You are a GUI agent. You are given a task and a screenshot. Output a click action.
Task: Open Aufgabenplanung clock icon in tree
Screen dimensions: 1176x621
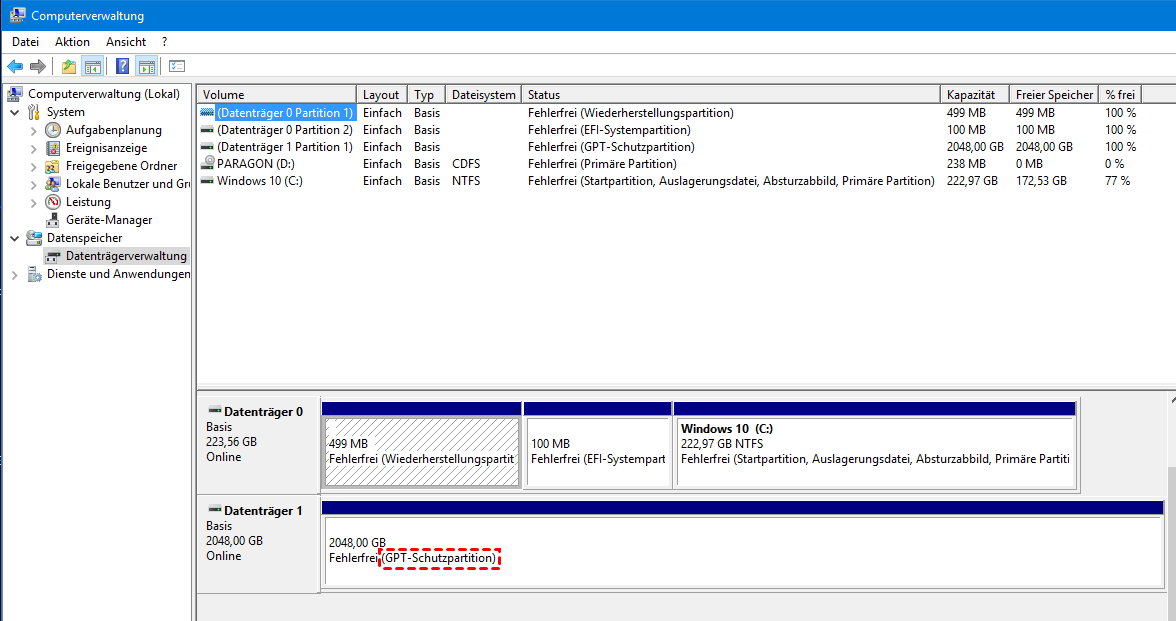pos(53,130)
